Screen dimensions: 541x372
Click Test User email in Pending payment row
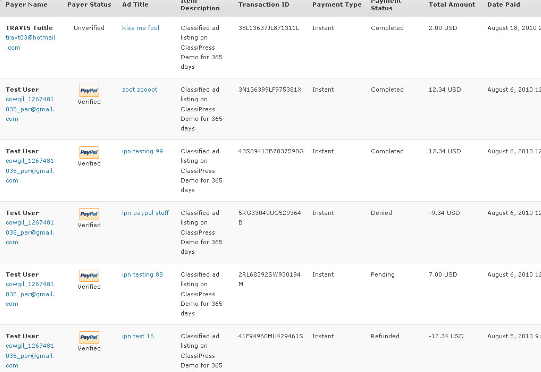30,294
